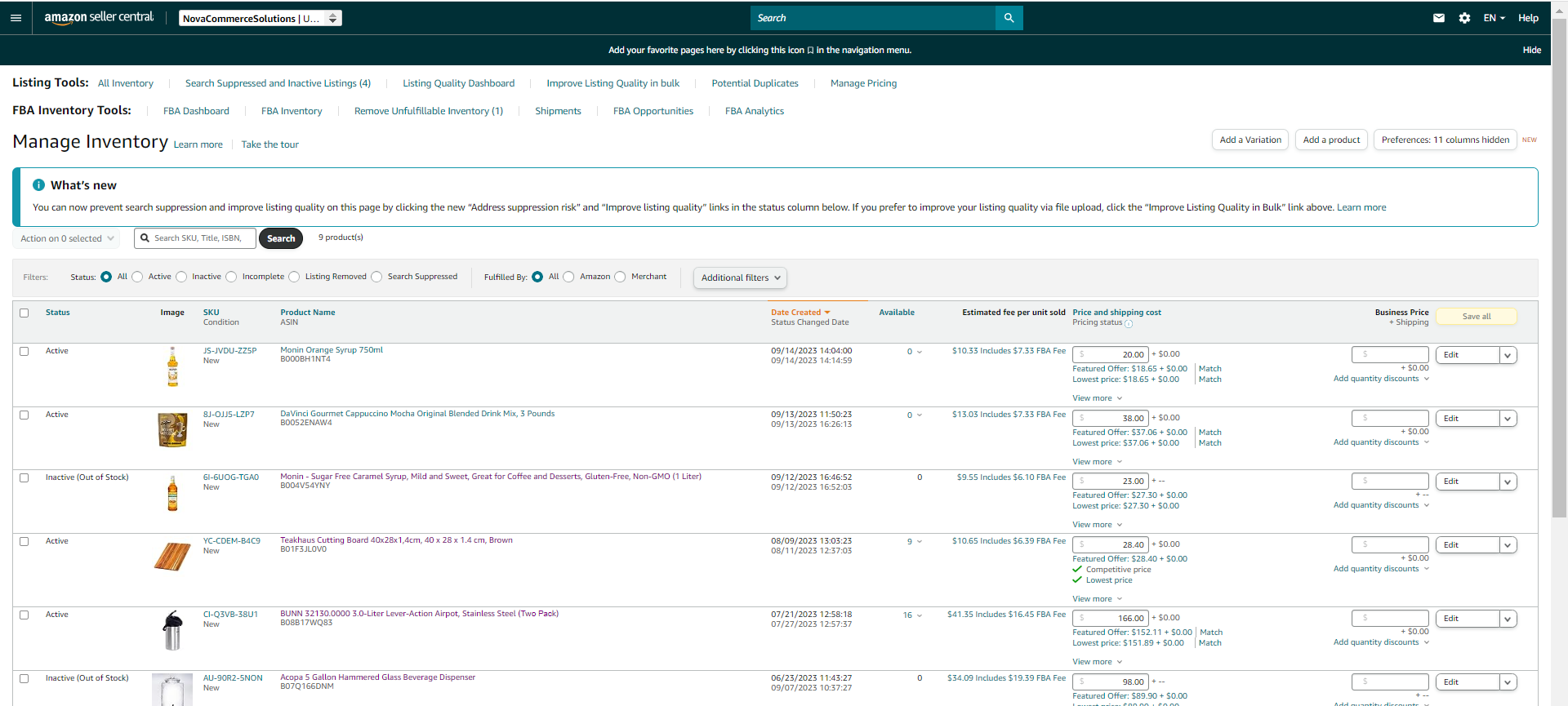This screenshot has width=1568, height=706.
Task: Click Edit for Acopa Beverage Dispenser row
Action: tap(1468, 682)
